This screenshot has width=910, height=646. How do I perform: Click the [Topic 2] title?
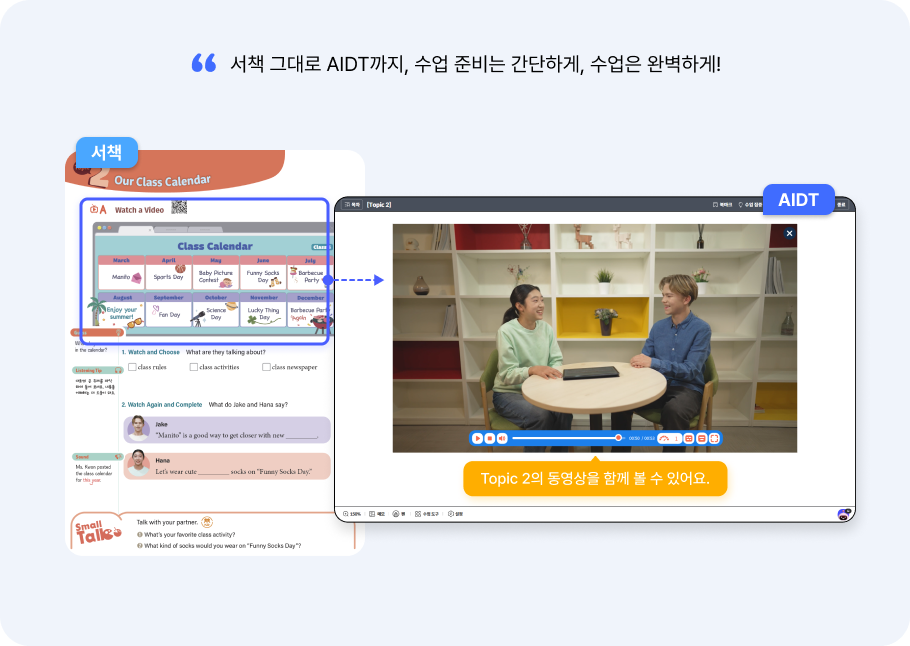click(x=379, y=204)
